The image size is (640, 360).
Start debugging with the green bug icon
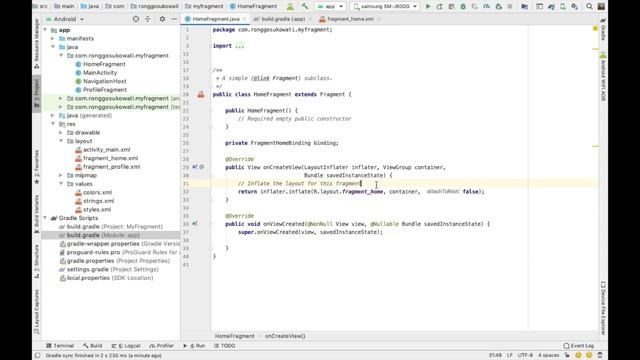(463, 7)
